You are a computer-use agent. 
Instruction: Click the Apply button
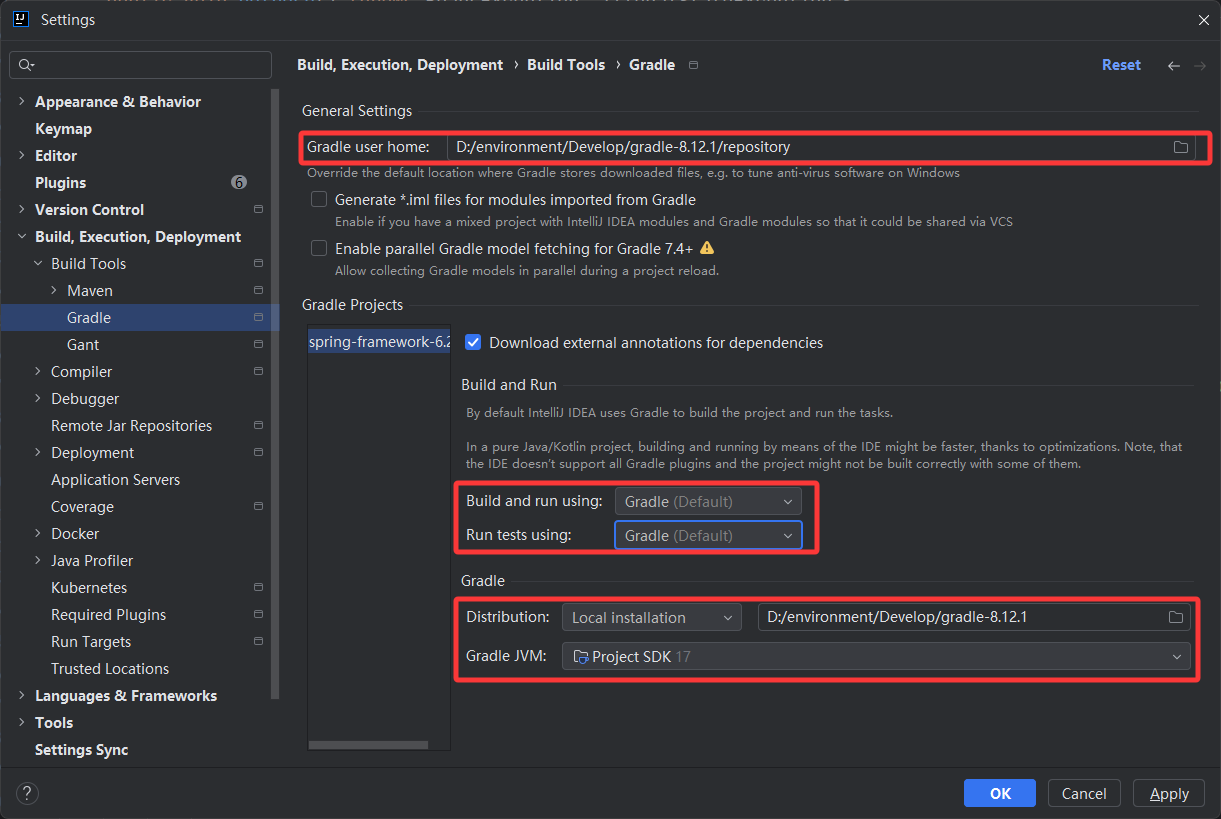[1169, 794]
